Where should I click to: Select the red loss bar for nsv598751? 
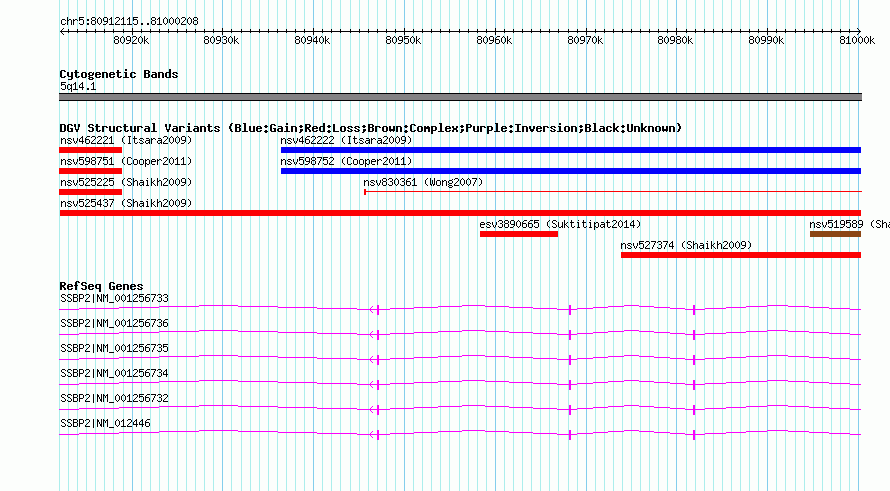click(x=90, y=171)
